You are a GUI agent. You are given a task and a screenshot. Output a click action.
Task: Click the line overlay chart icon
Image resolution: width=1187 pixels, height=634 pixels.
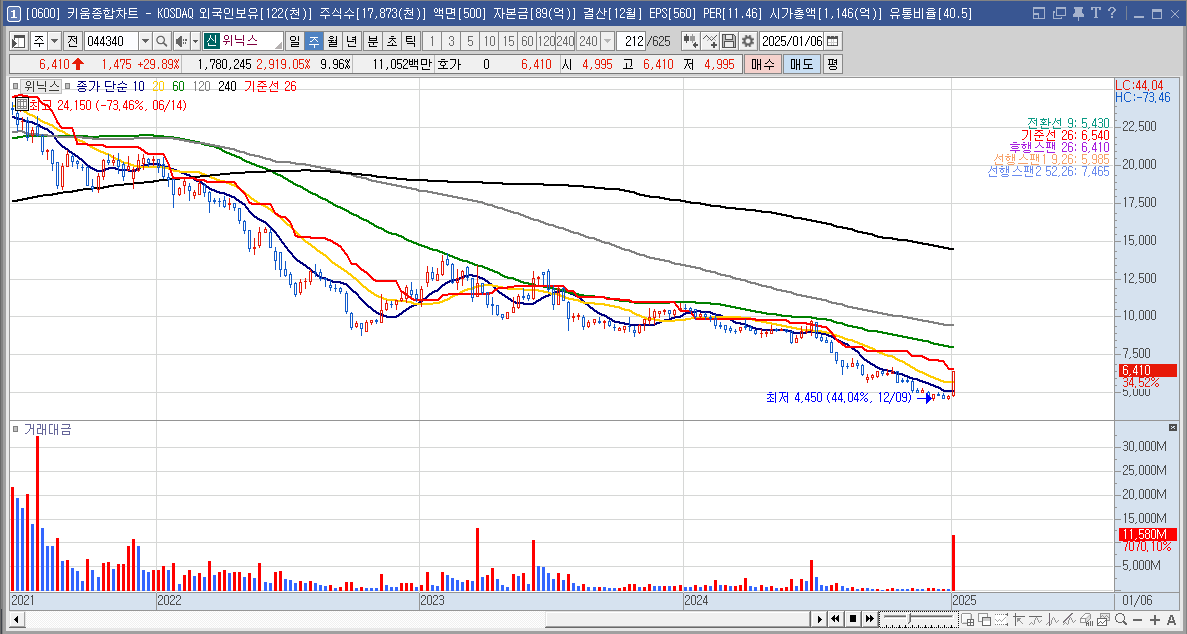pos(709,41)
